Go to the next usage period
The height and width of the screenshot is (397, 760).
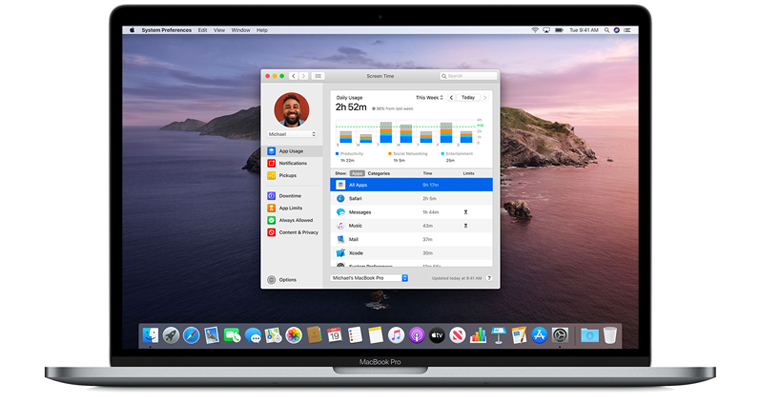pyautogui.click(x=485, y=97)
